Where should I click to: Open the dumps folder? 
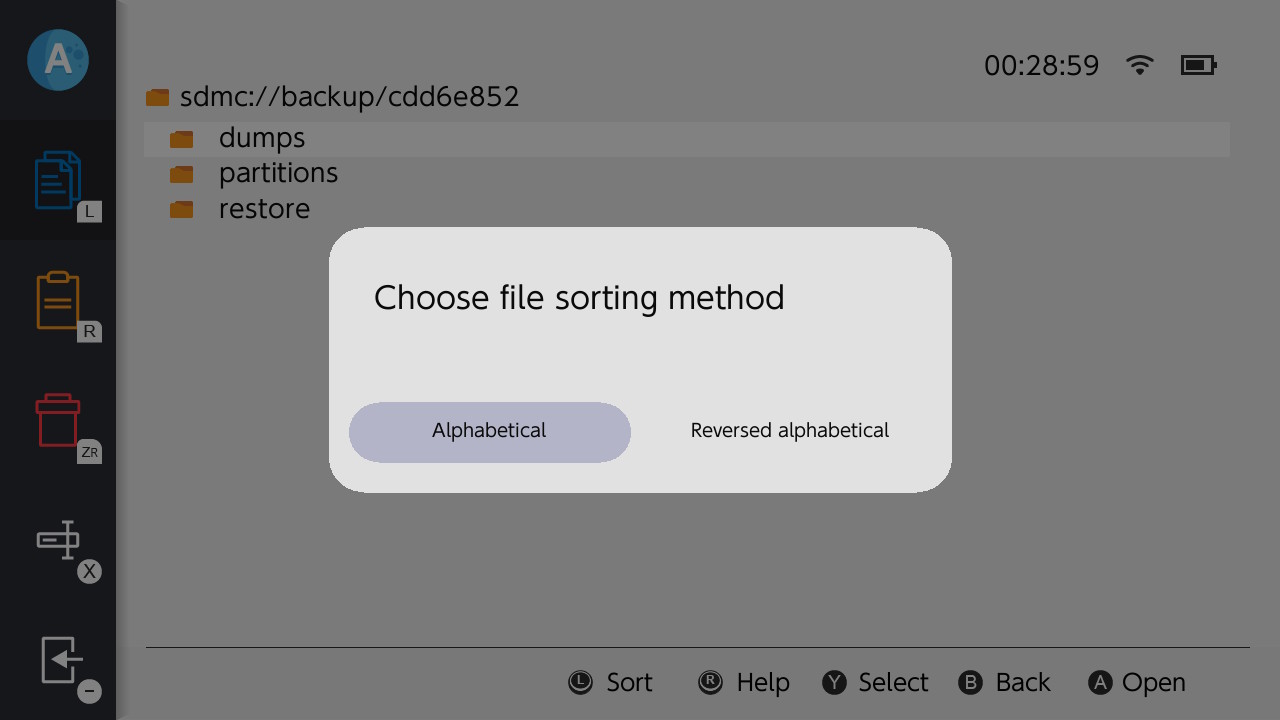tap(262, 138)
